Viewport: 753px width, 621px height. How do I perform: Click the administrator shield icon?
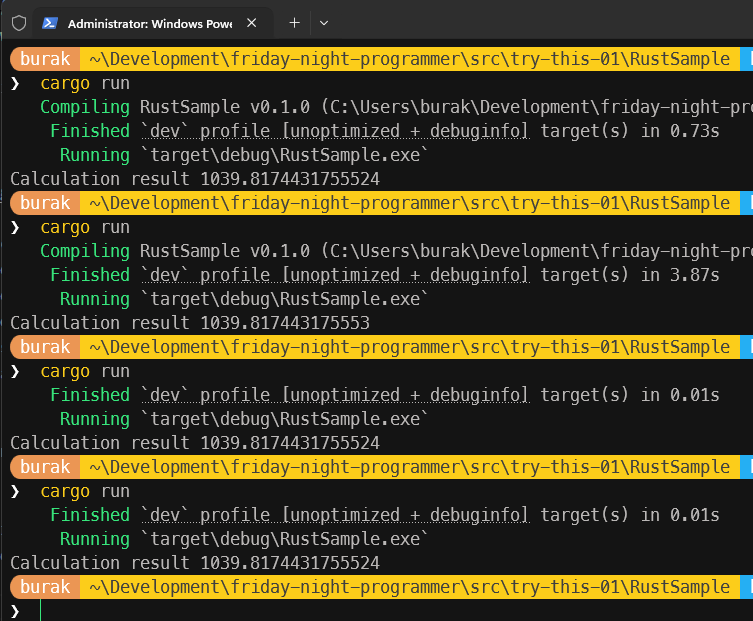coord(18,22)
